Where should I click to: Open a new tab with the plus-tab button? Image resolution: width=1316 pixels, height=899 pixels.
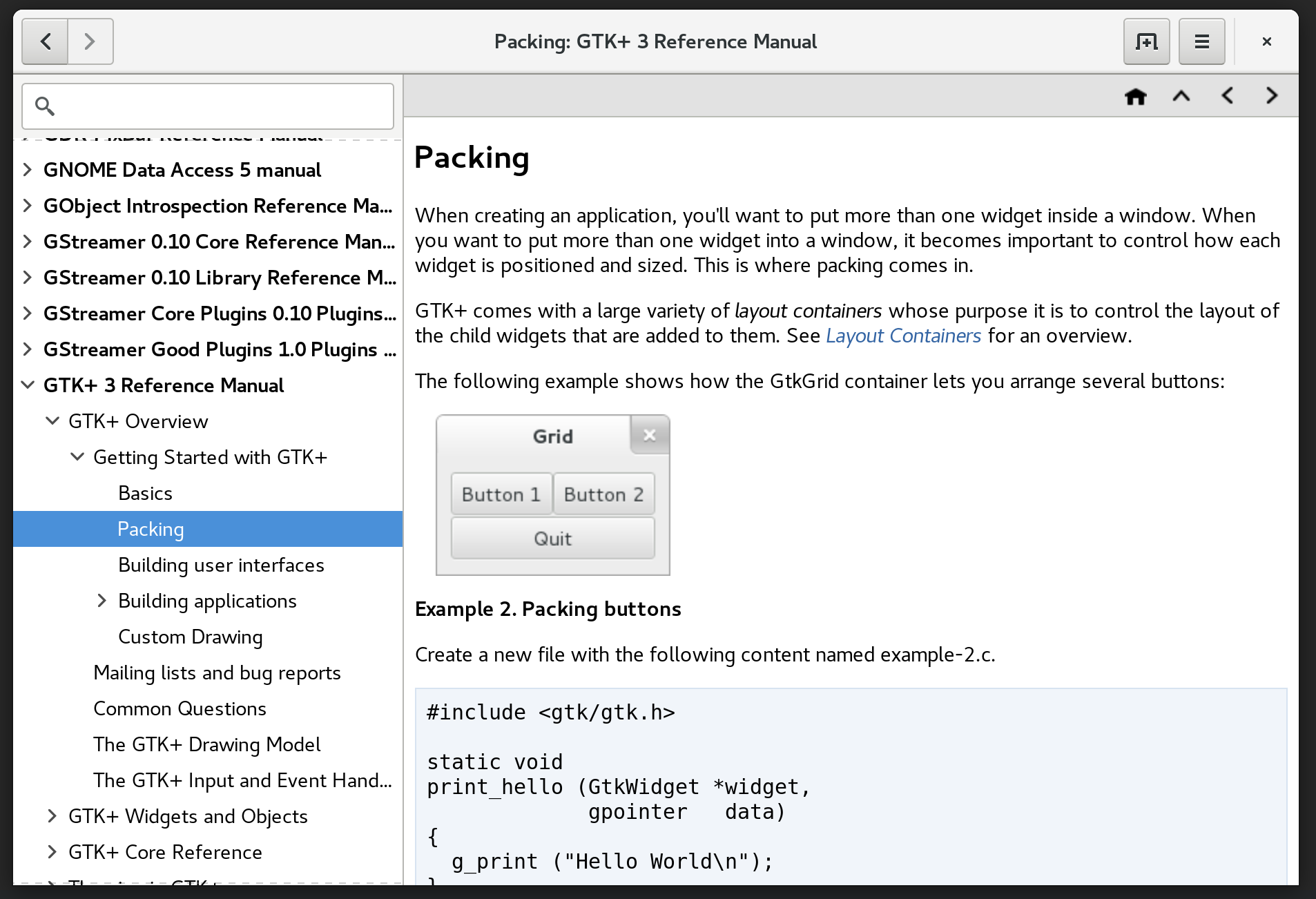pyautogui.click(x=1146, y=41)
